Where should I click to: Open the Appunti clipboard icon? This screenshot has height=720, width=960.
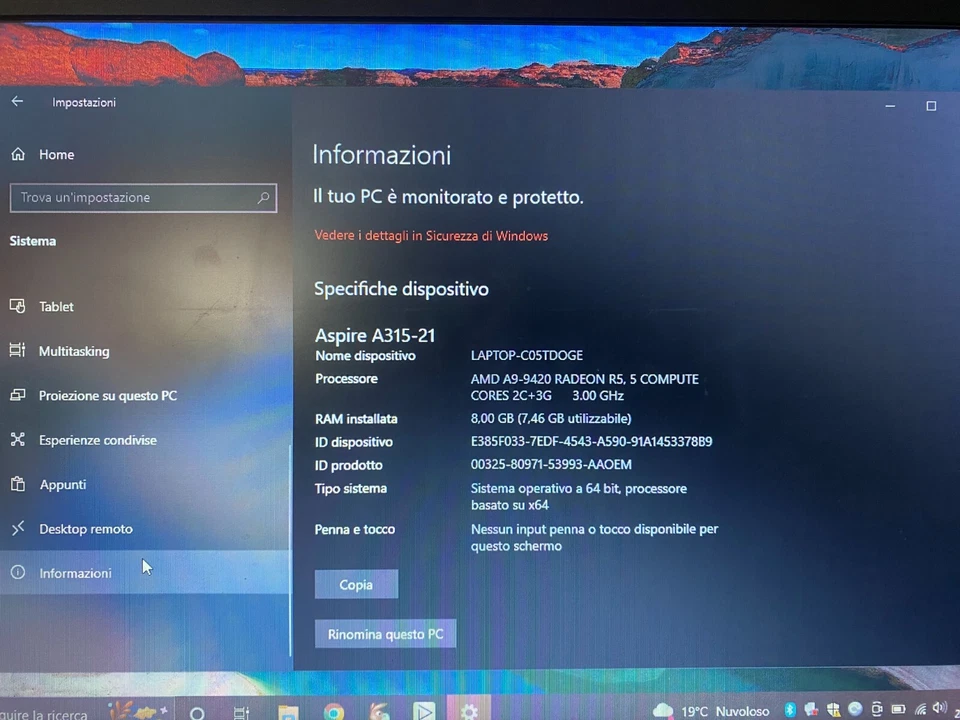click(x=16, y=484)
